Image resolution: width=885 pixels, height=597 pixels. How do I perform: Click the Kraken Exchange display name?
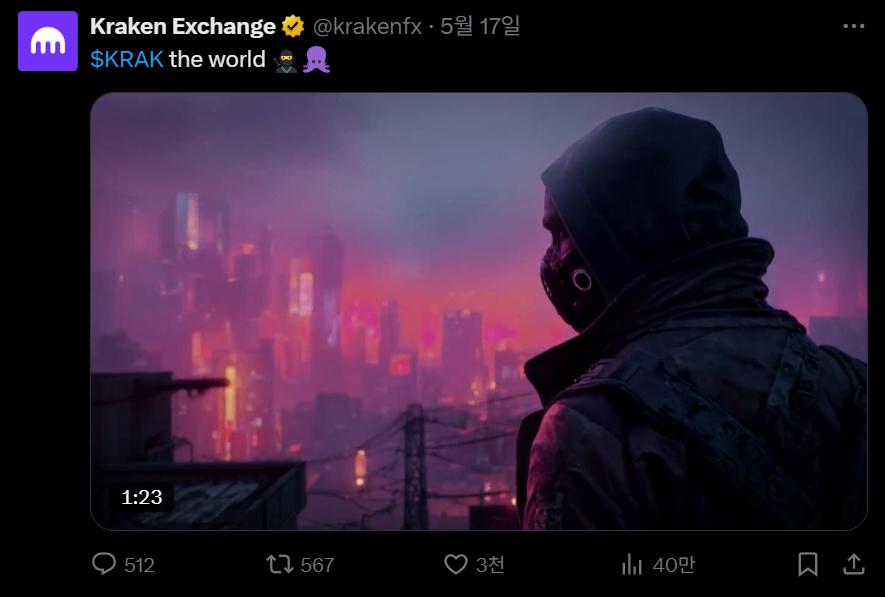click(x=183, y=27)
